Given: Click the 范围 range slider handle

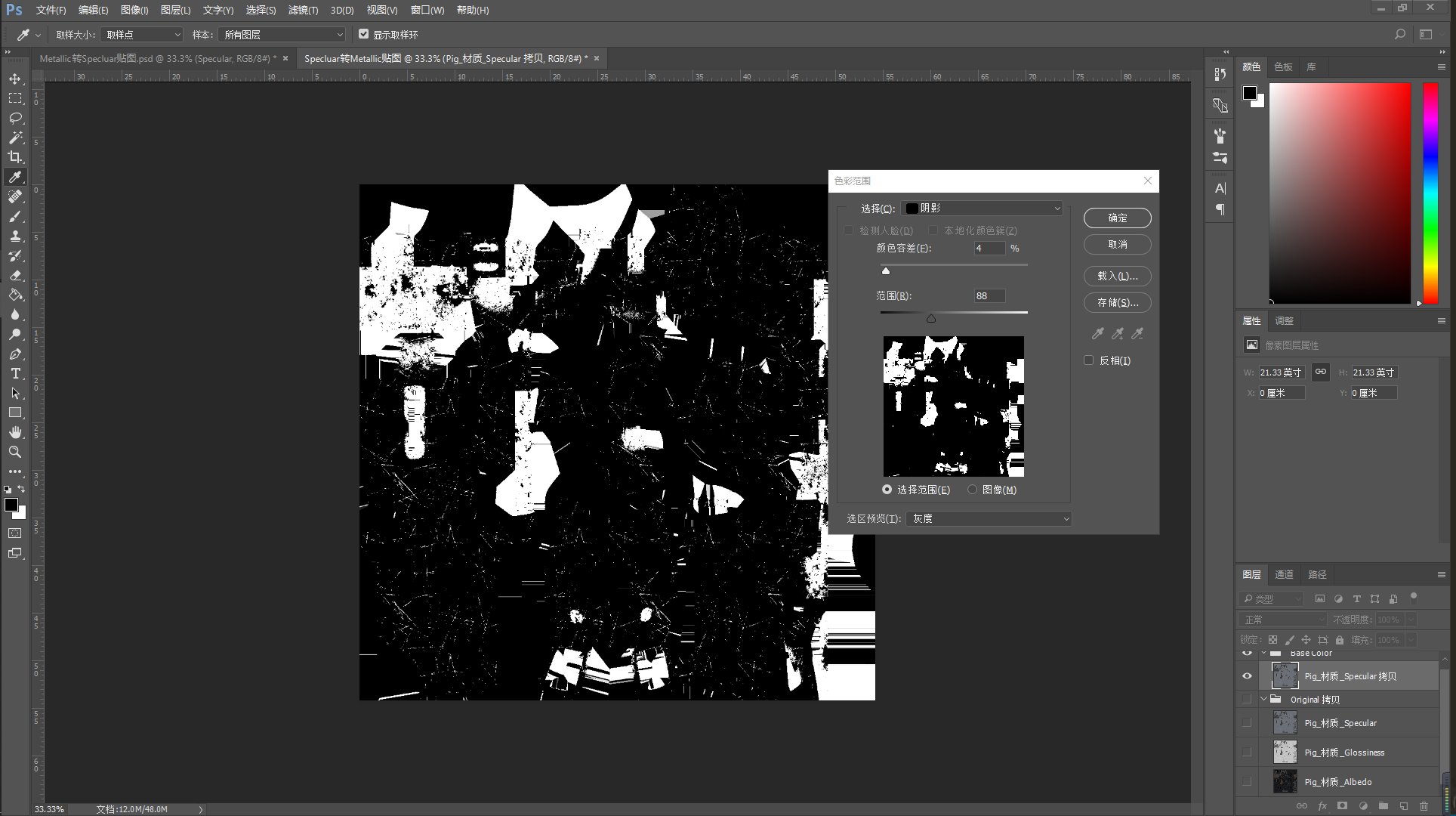Looking at the screenshot, I should pyautogui.click(x=931, y=319).
